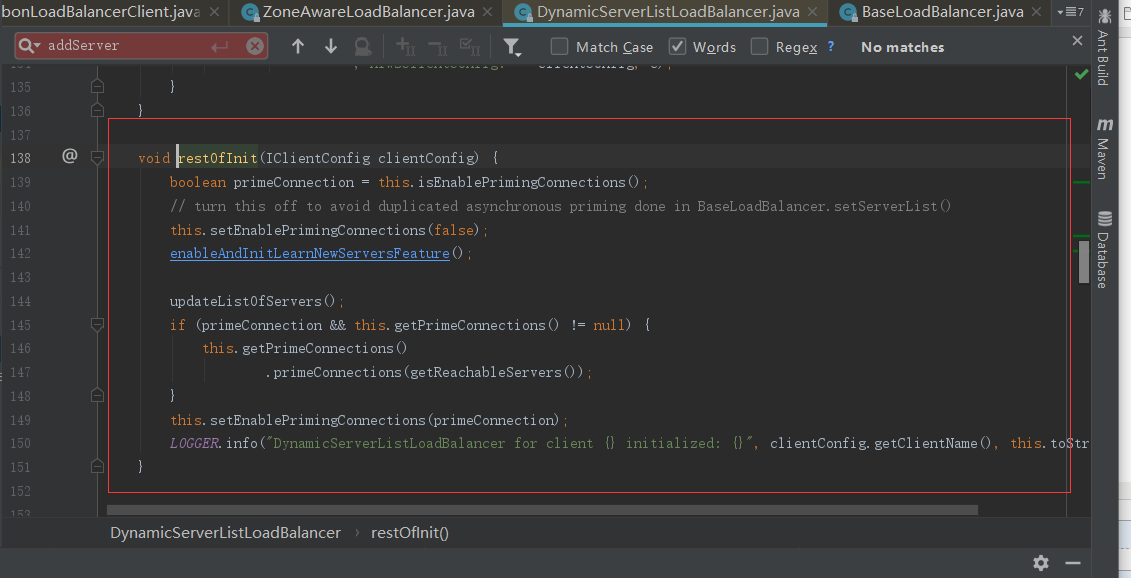Close the bonLoadBalancerClient.java tab
This screenshot has height=578, width=1131.
point(214,12)
